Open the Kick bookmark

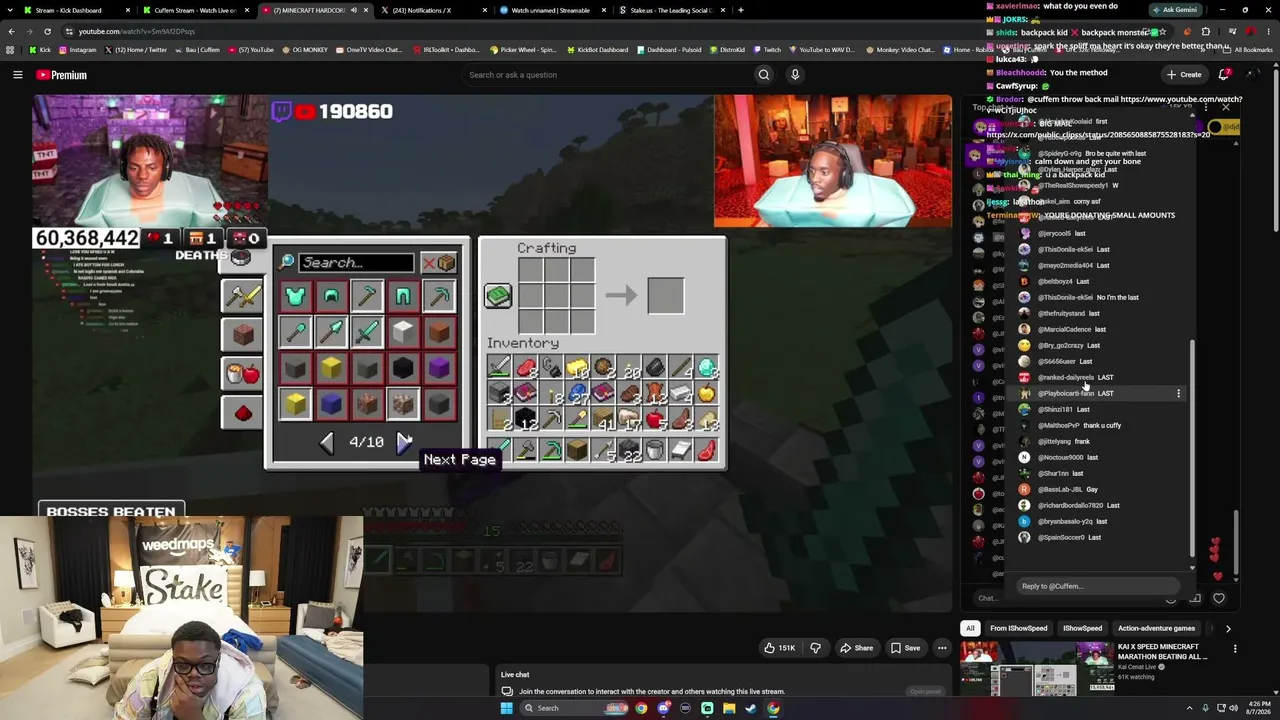pyautogui.click(x=40, y=50)
